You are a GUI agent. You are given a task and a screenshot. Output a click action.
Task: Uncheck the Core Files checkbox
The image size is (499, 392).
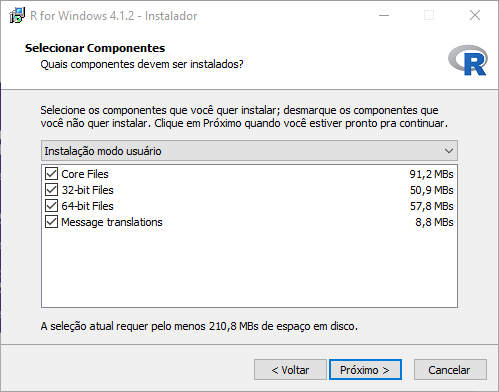pyautogui.click(x=51, y=174)
